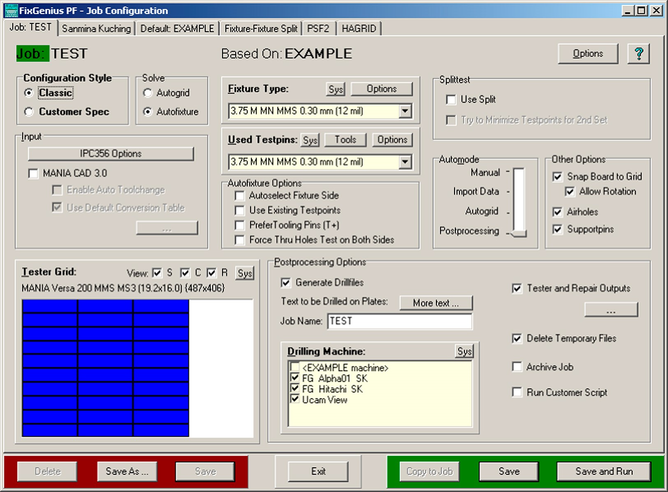Switch to the Sanmina Kuching tab
Image resolution: width=668 pixels, height=492 pixels.
coord(97,28)
